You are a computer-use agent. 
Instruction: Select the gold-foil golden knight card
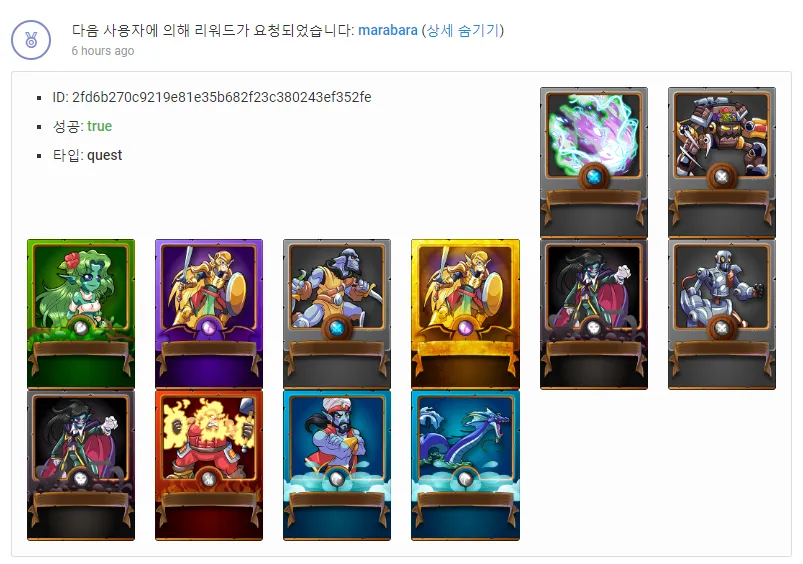tap(466, 314)
